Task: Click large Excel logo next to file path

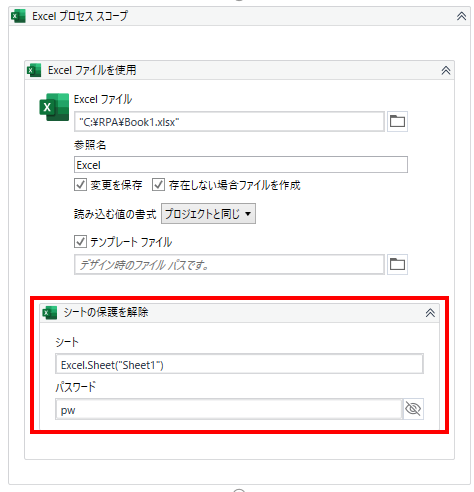Action: click(54, 107)
